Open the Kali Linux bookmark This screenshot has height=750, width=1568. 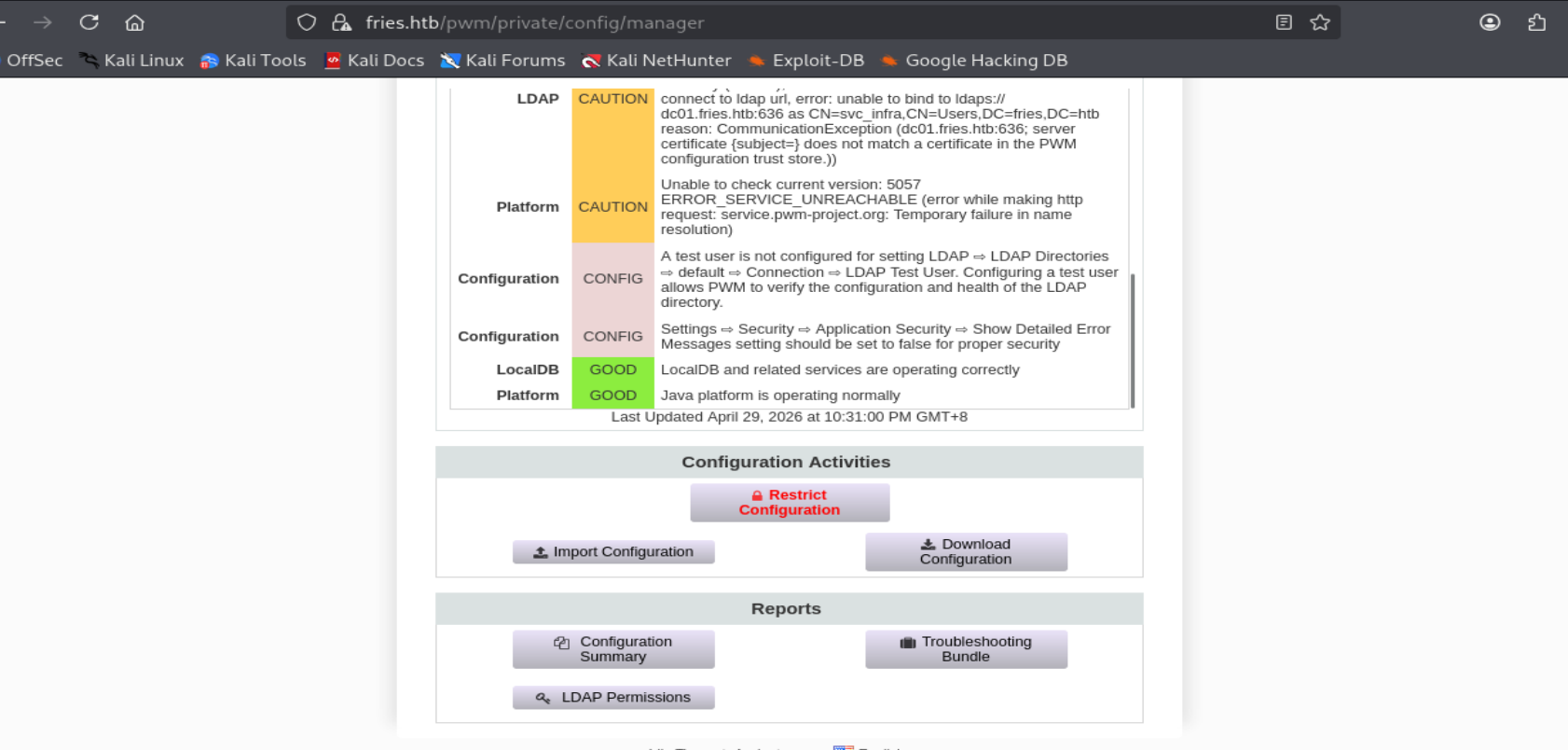[x=131, y=61]
